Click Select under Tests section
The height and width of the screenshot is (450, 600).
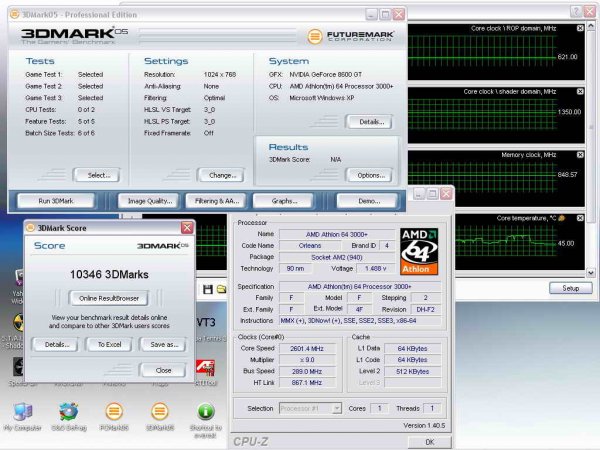pos(98,175)
